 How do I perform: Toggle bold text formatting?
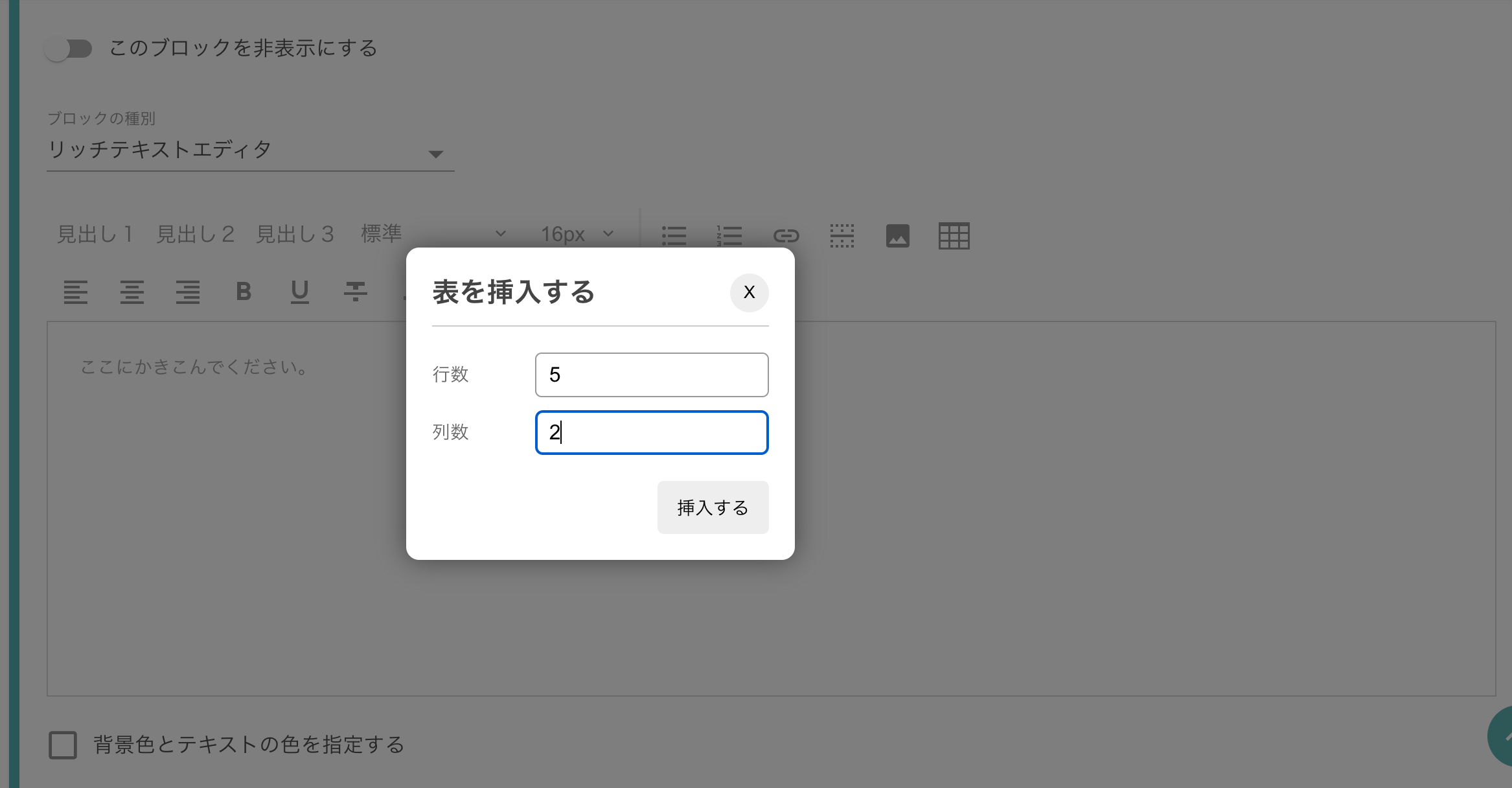tap(244, 292)
